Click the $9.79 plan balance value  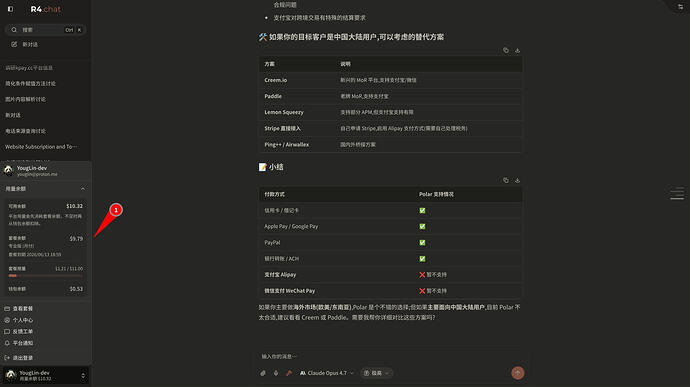(76, 239)
